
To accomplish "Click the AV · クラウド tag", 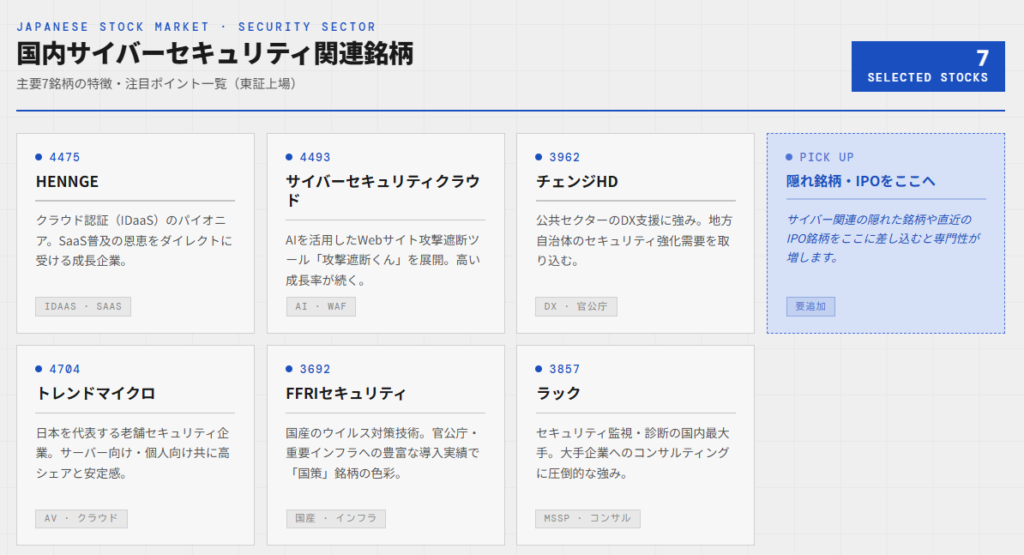I will point(81,518).
